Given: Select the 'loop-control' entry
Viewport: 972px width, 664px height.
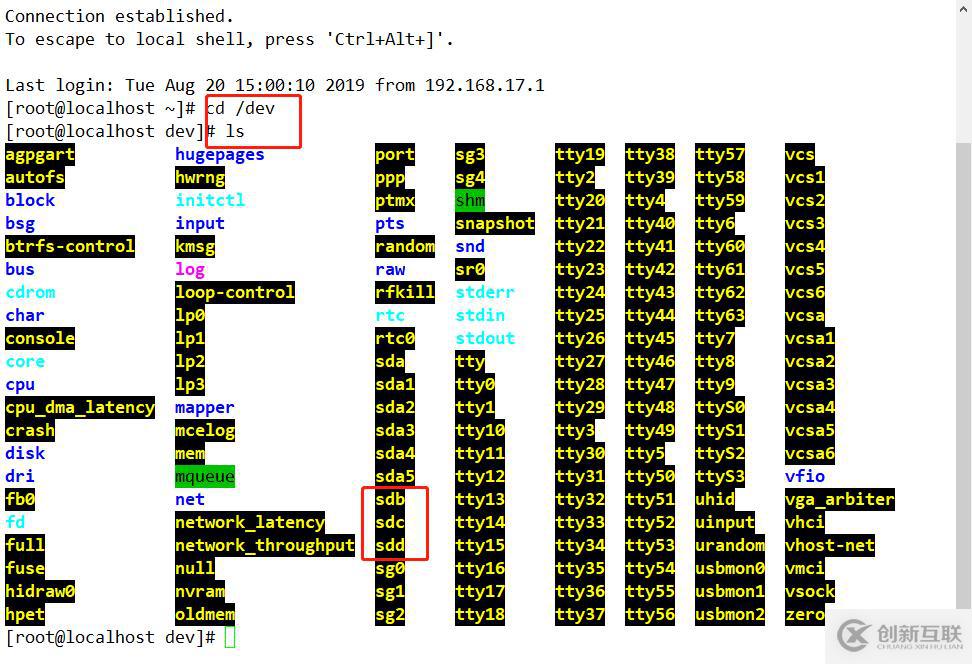Looking at the screenshot, I should click(x=234, y=292).
